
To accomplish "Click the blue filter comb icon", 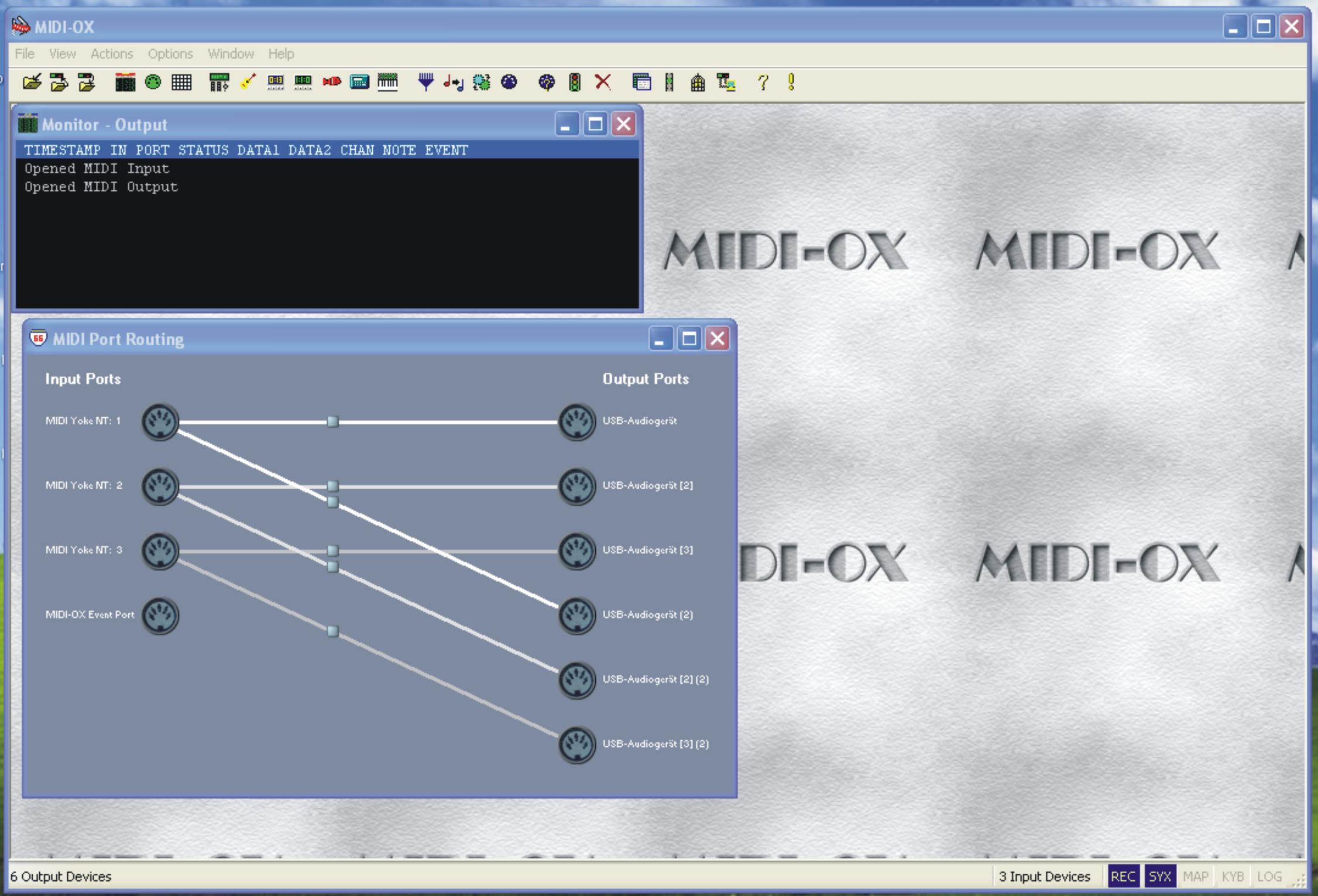I will 425,83.
